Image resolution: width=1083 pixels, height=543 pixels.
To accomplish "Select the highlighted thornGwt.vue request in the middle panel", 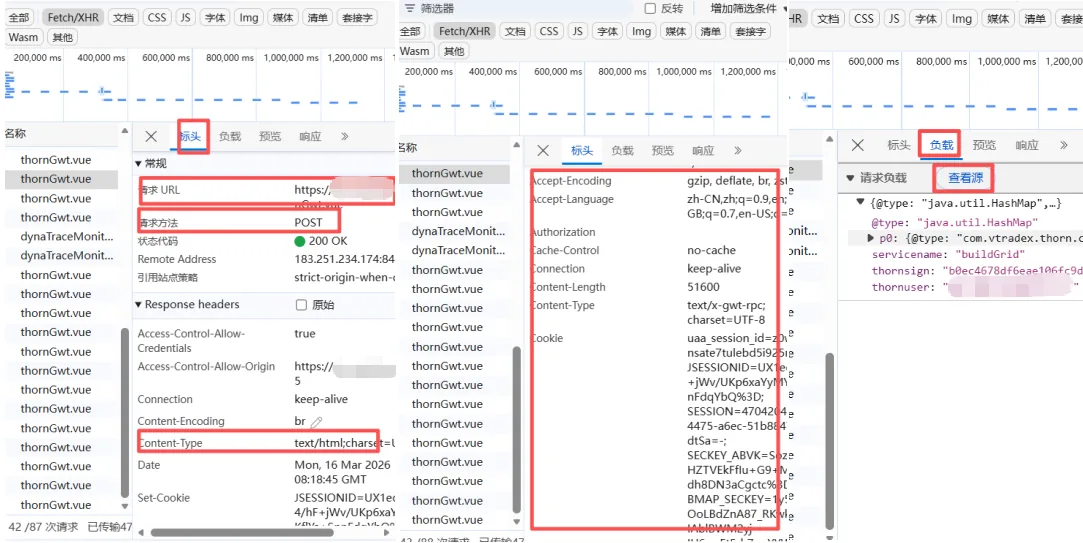I will (x=454, y=173).
